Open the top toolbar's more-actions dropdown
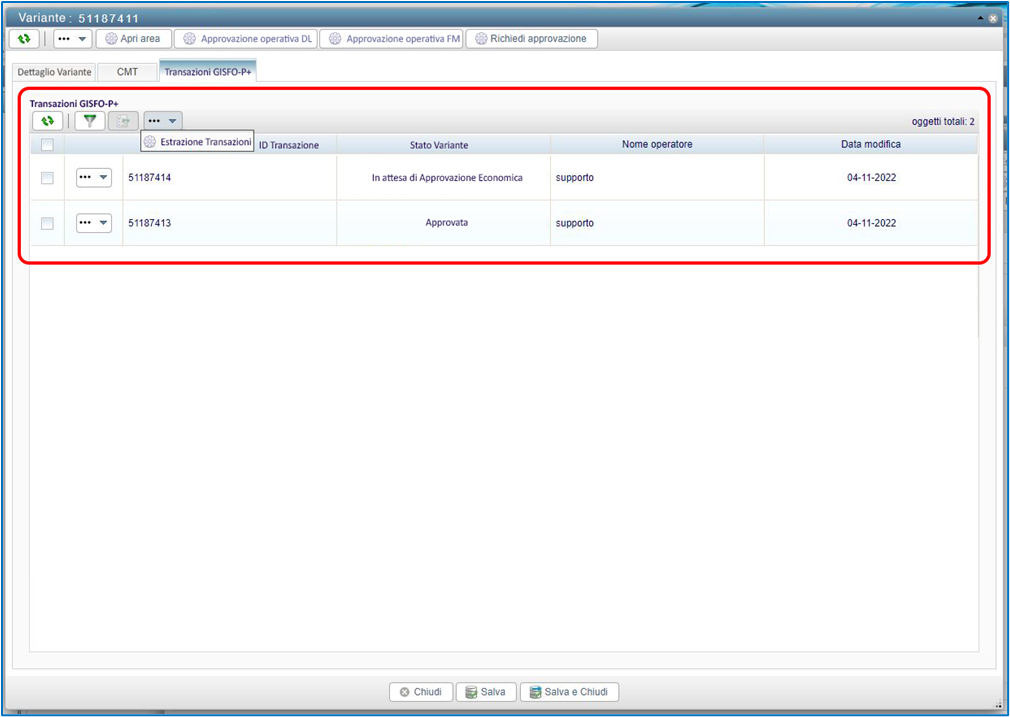This screenshot has height=717, width=1010. (73, 39)
